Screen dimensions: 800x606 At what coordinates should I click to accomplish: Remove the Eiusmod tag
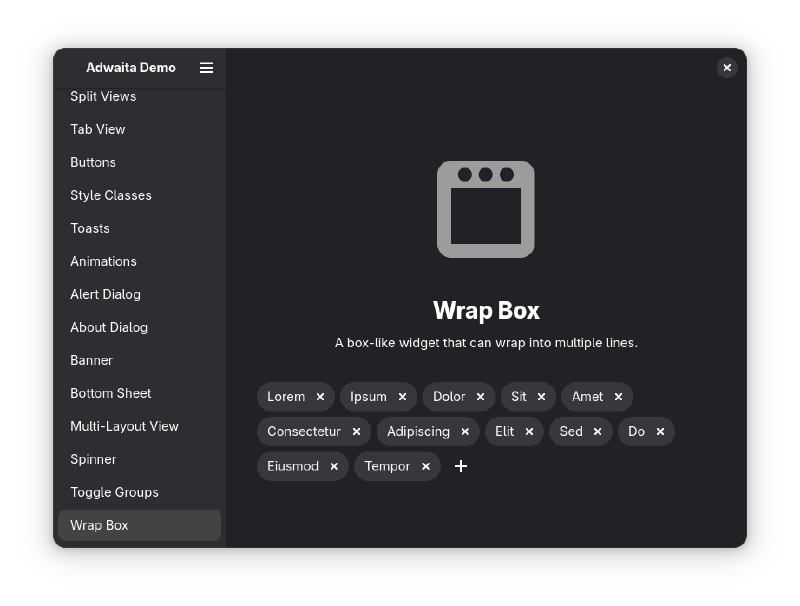click(x=334, y=467)
